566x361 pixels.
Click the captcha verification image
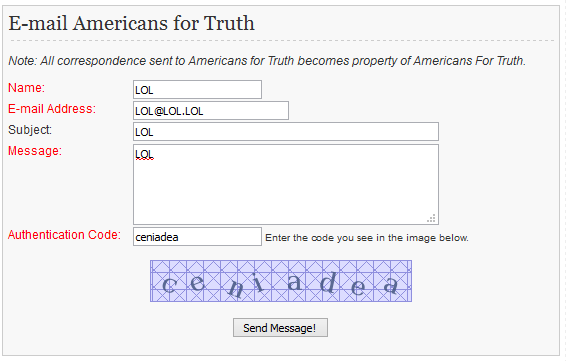(281, 281)
